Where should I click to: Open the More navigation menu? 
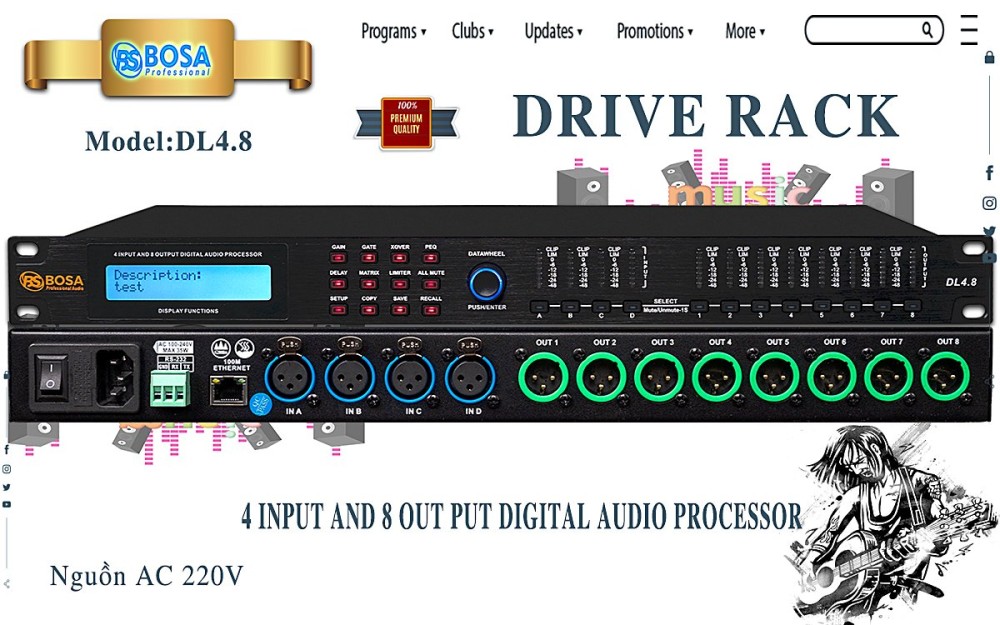click(x=745, y=31)
